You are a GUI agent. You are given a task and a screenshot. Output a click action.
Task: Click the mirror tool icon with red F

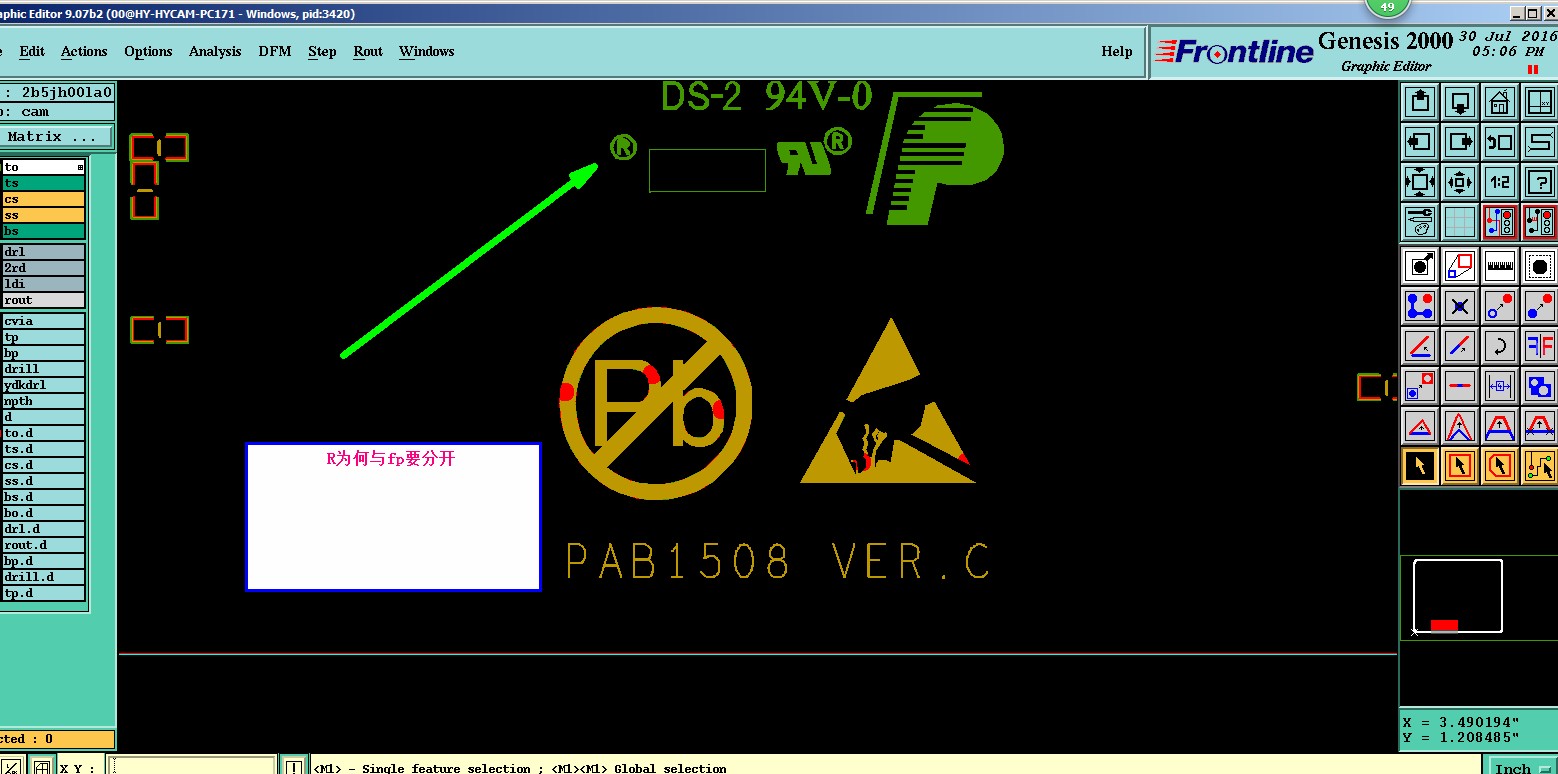point(1539,346)
